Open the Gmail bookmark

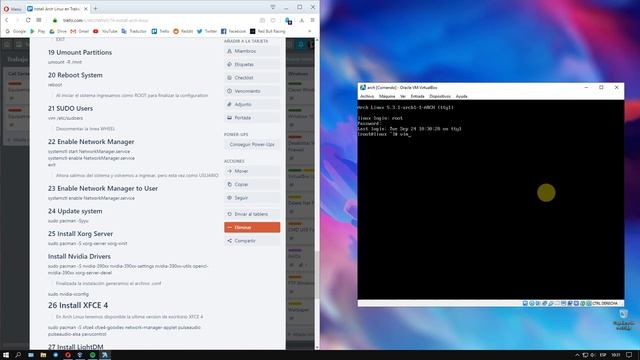click(x=80, y=31)
